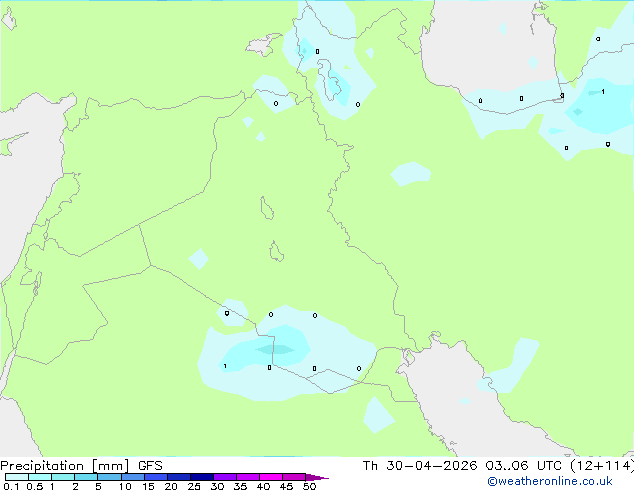Pick the 15–20 mm blue legend swatch
634x490 pixels.
[155, 477]
